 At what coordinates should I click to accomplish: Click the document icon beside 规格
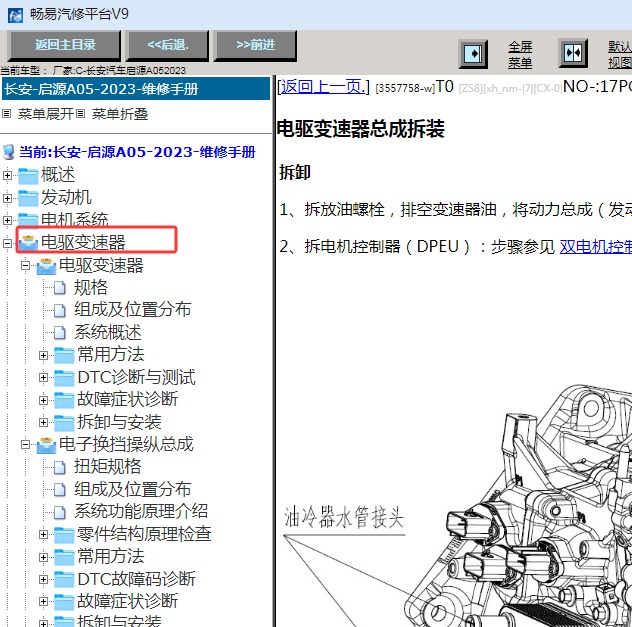[x=60, y=288]
